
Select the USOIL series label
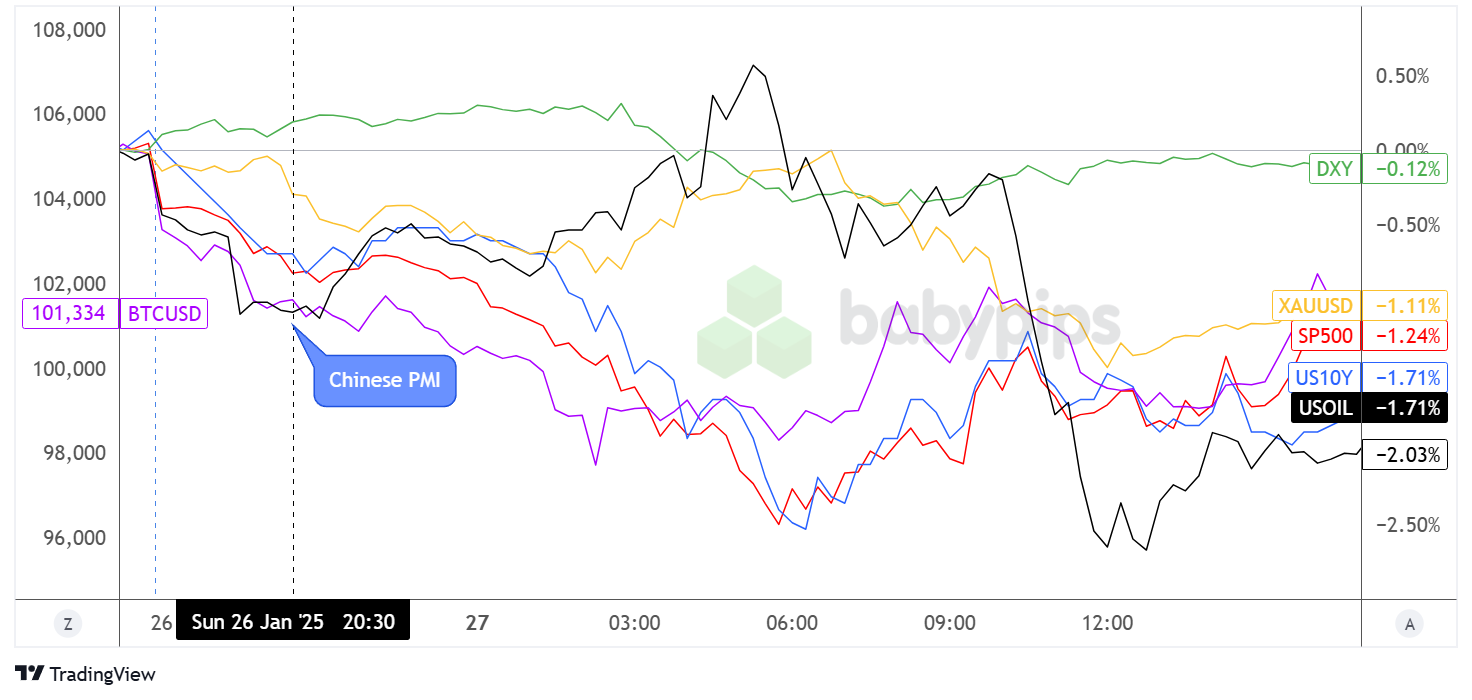click(1324, 407)
